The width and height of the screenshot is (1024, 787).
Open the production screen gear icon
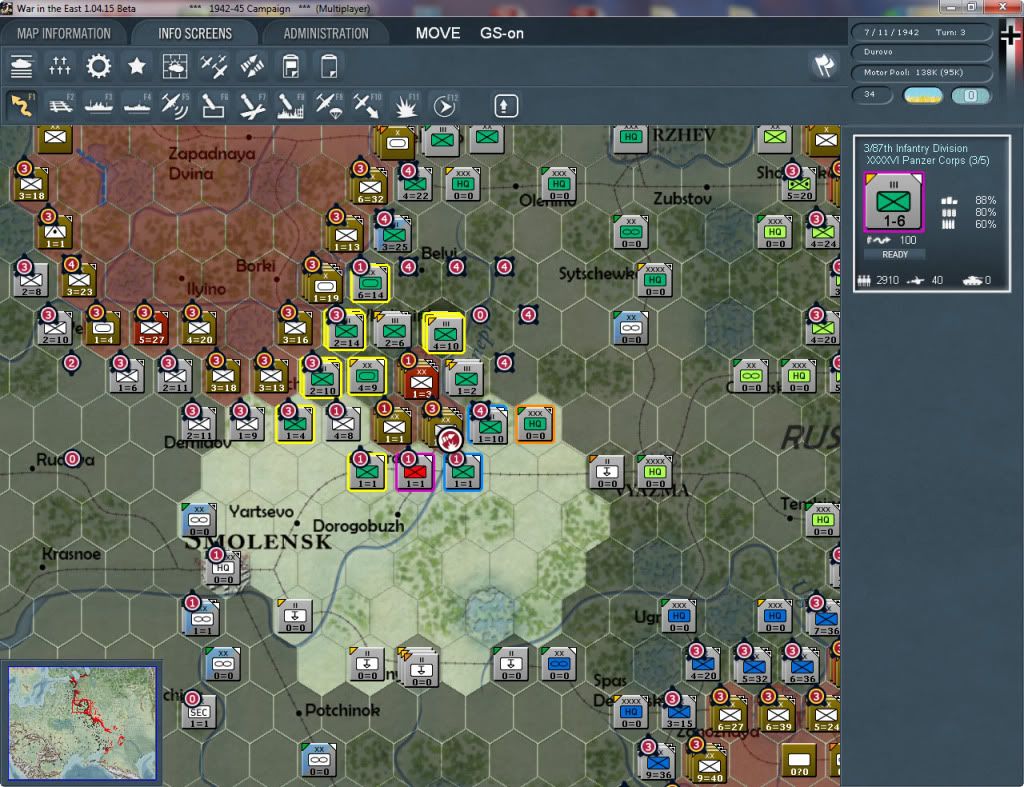[x=99, y=67]
